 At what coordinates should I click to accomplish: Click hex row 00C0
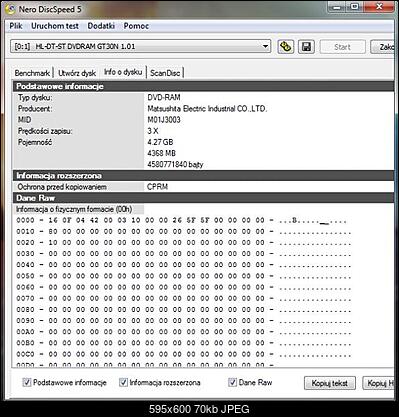pyautogui.click(x=183, y=354)
